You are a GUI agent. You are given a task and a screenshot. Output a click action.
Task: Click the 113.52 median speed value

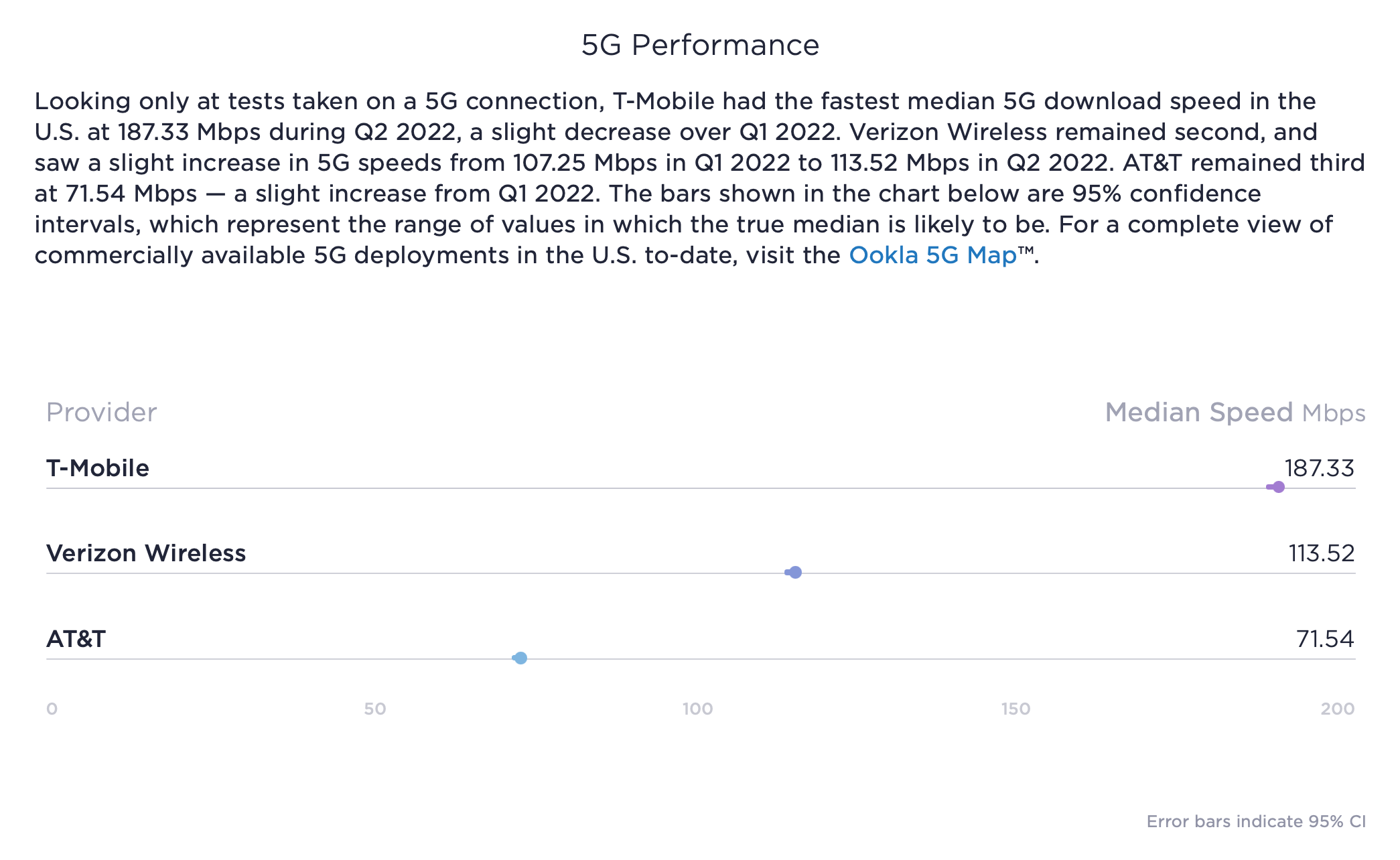1321,553
